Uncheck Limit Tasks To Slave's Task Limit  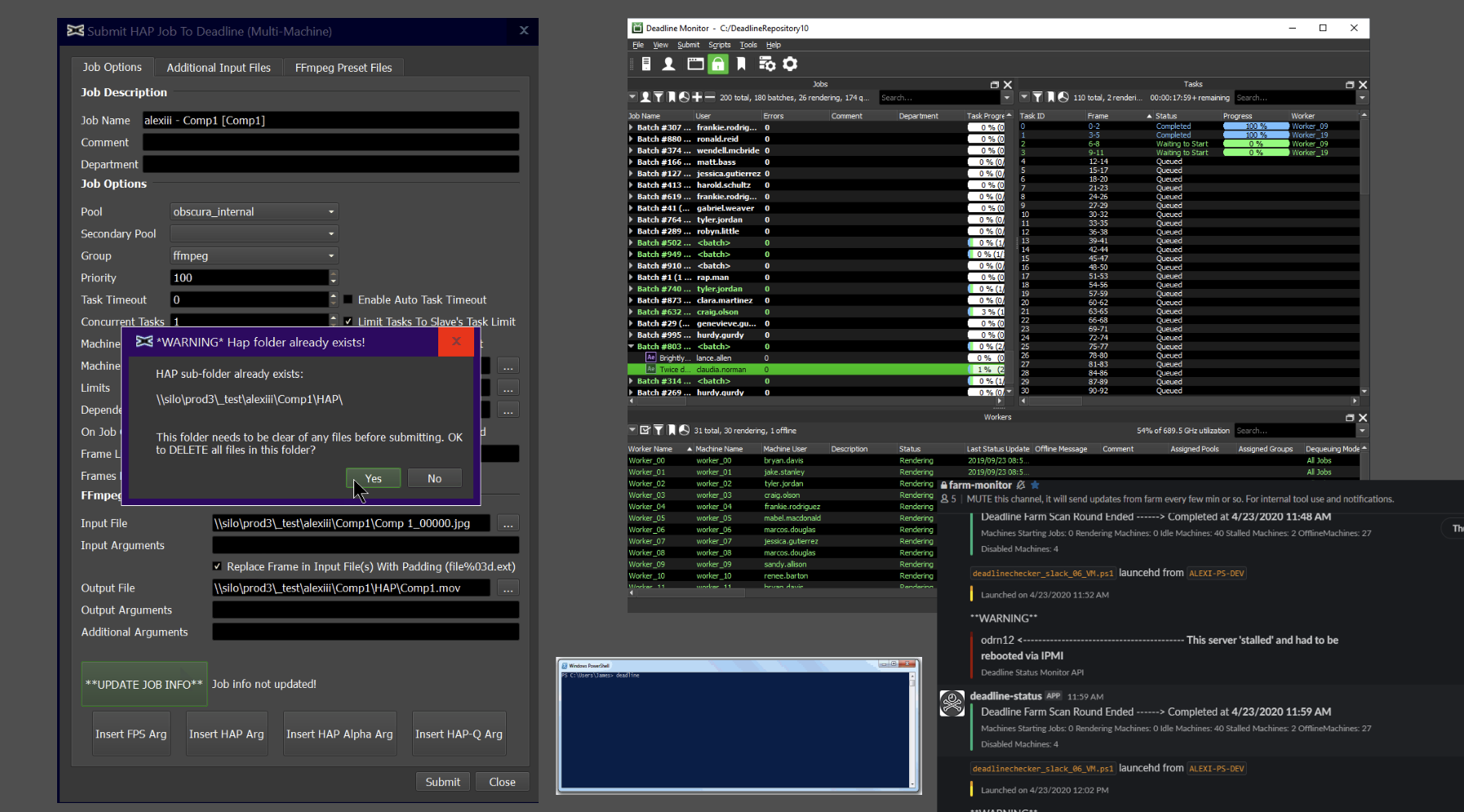tap(348, 322)
